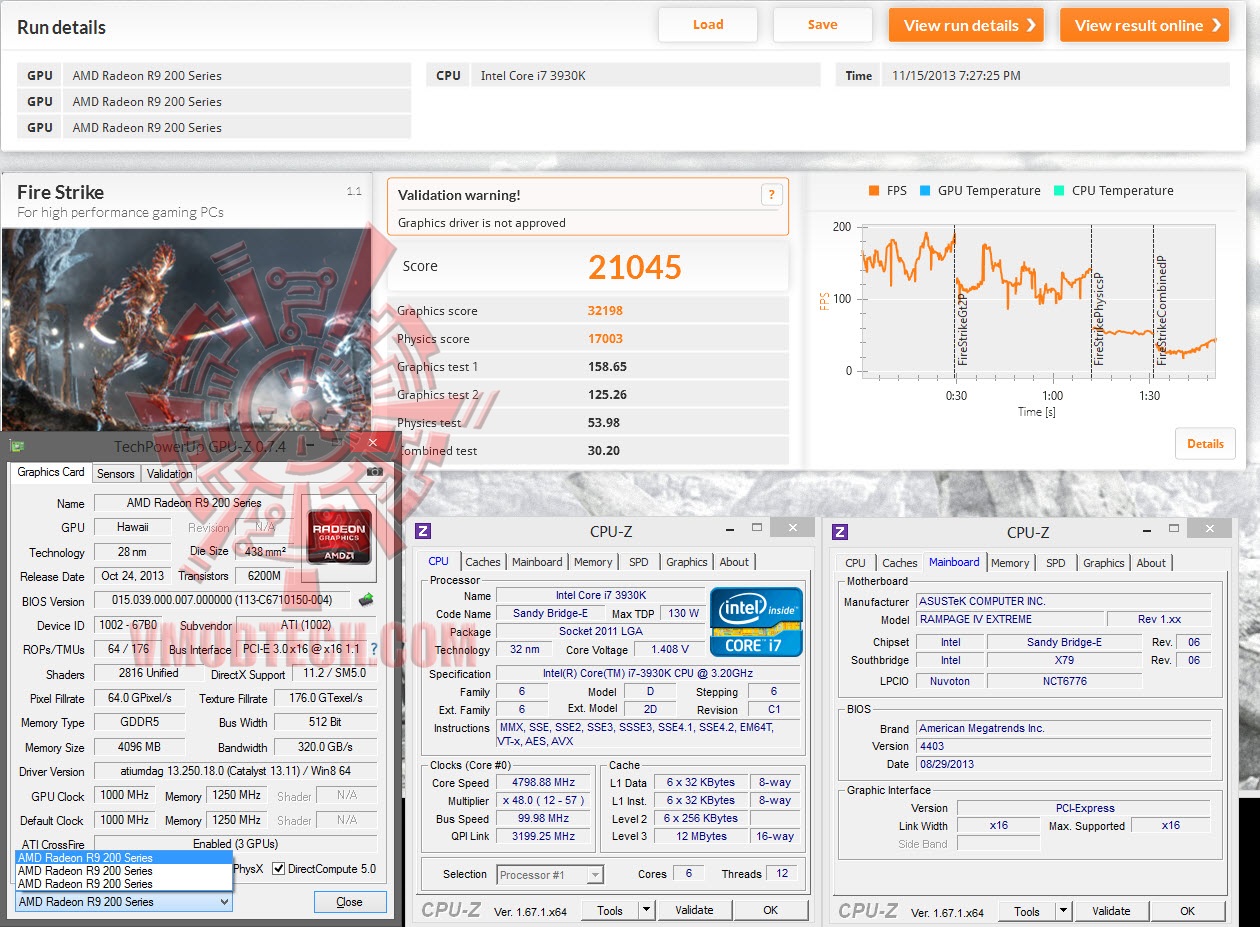The image size is (1260, 927).
Task: Select the Graphics Card tab in GPU-Z
Action: [51, 472]
